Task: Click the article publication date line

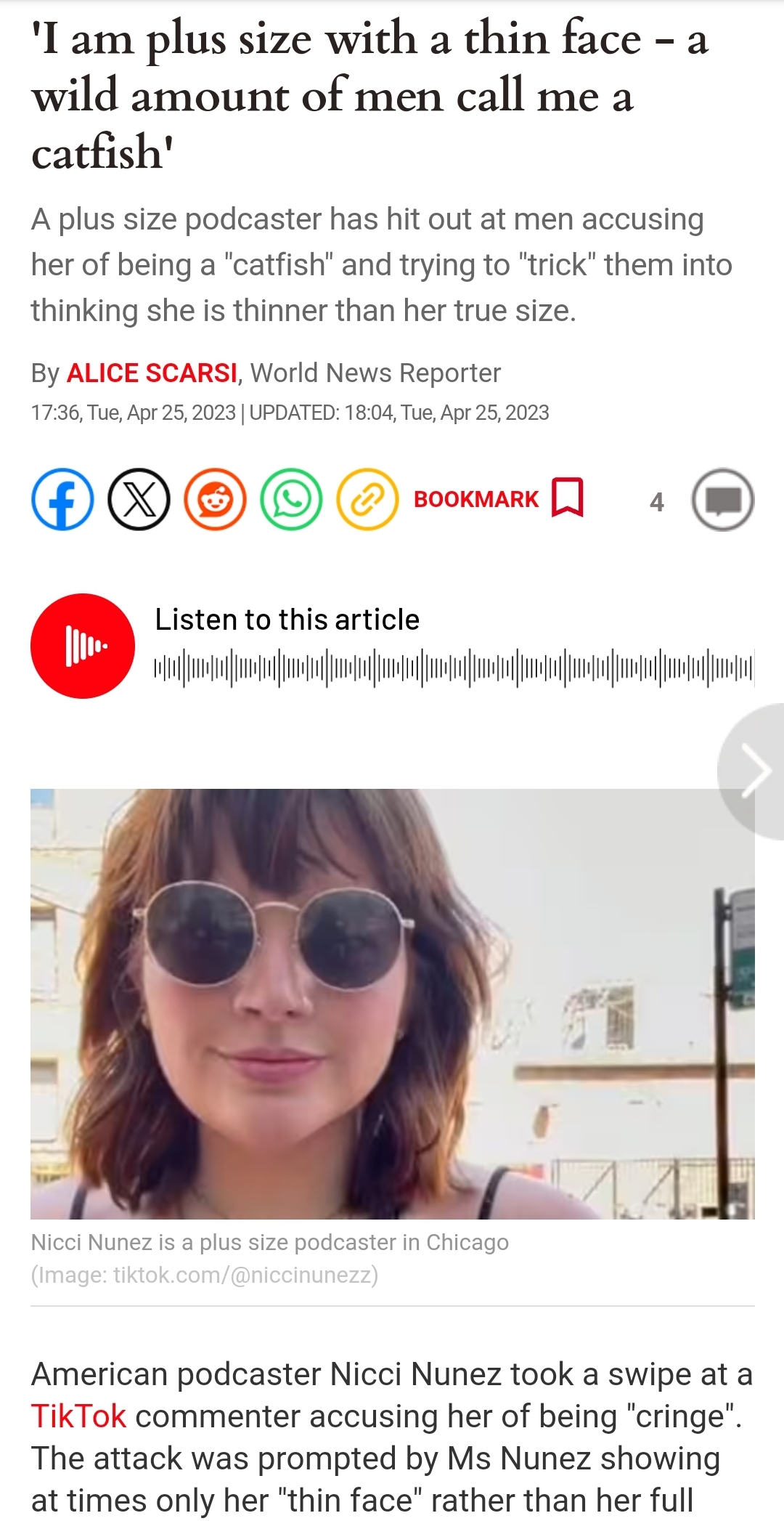Action: pyautogui.click(x=290, y=413)
